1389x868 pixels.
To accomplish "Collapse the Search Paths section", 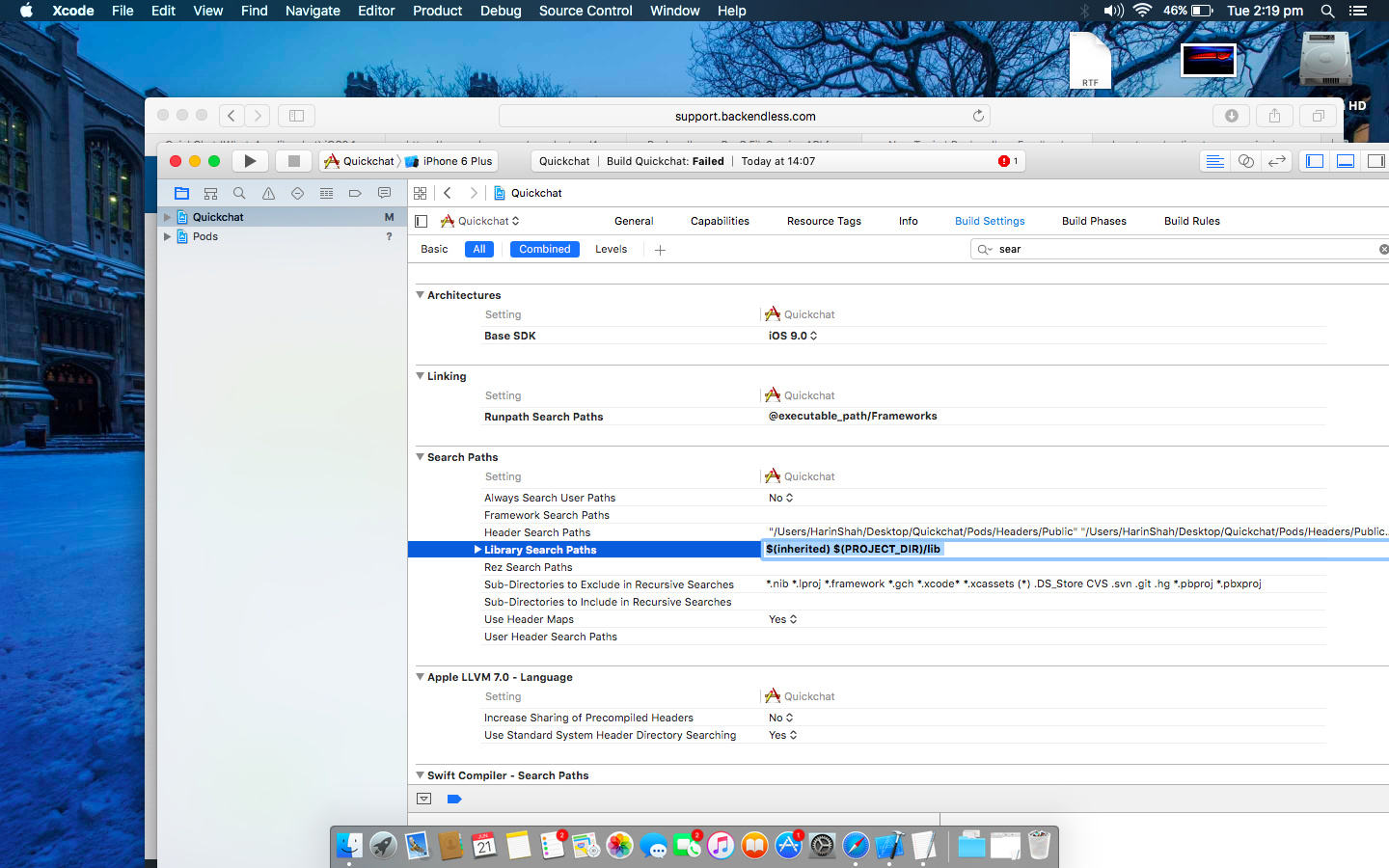I will (x=420, y=457).
